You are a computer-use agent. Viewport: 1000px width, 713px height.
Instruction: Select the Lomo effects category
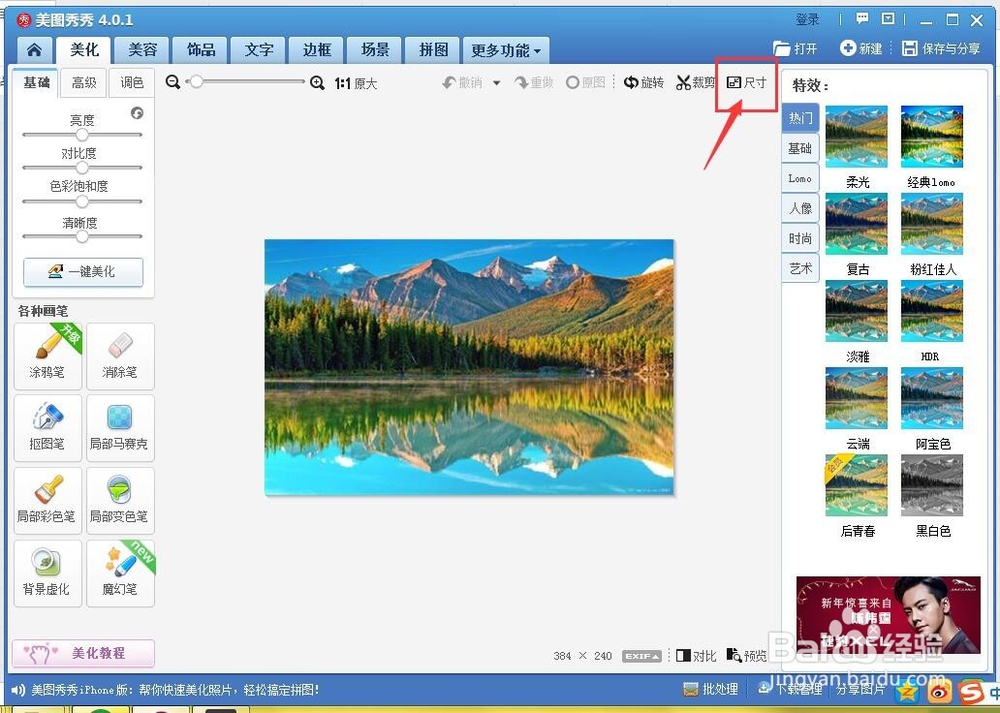tap(800, 179)
